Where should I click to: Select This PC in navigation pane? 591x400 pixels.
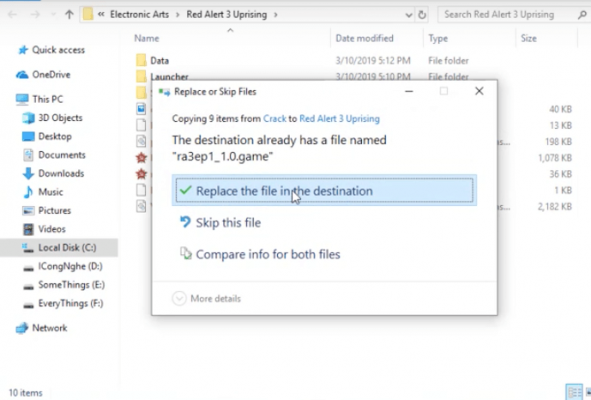pyautogui.click(x=47, y=99)
